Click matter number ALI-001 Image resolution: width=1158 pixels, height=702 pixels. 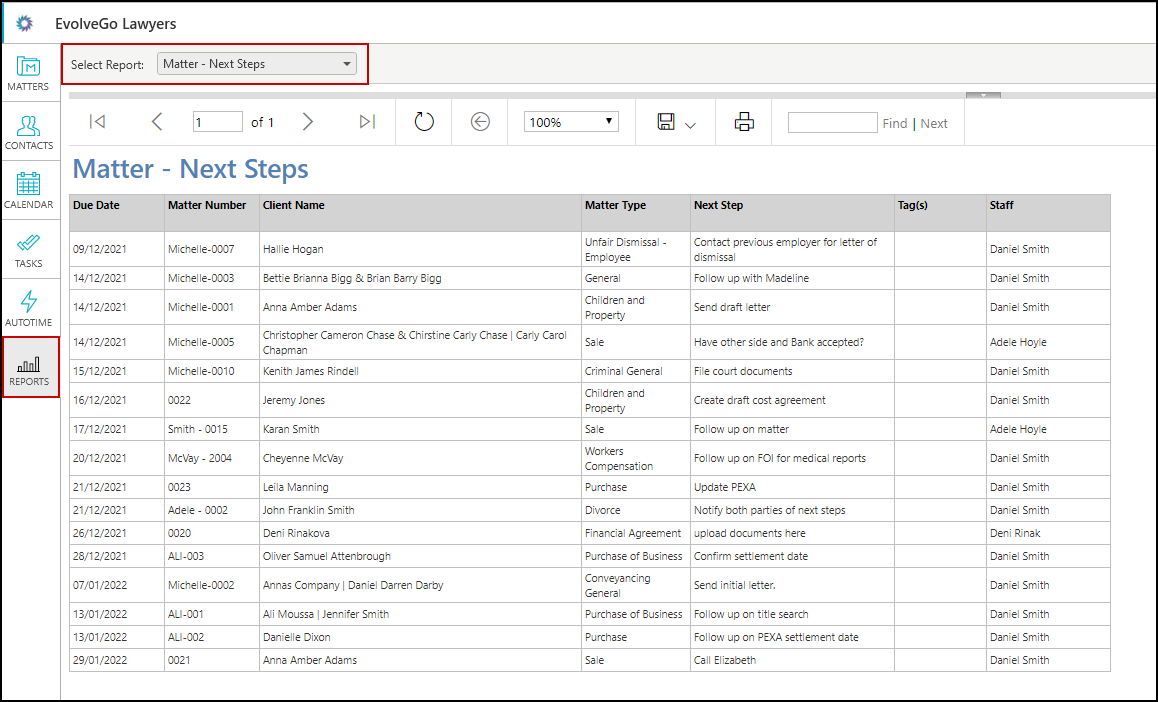[185, 614]
